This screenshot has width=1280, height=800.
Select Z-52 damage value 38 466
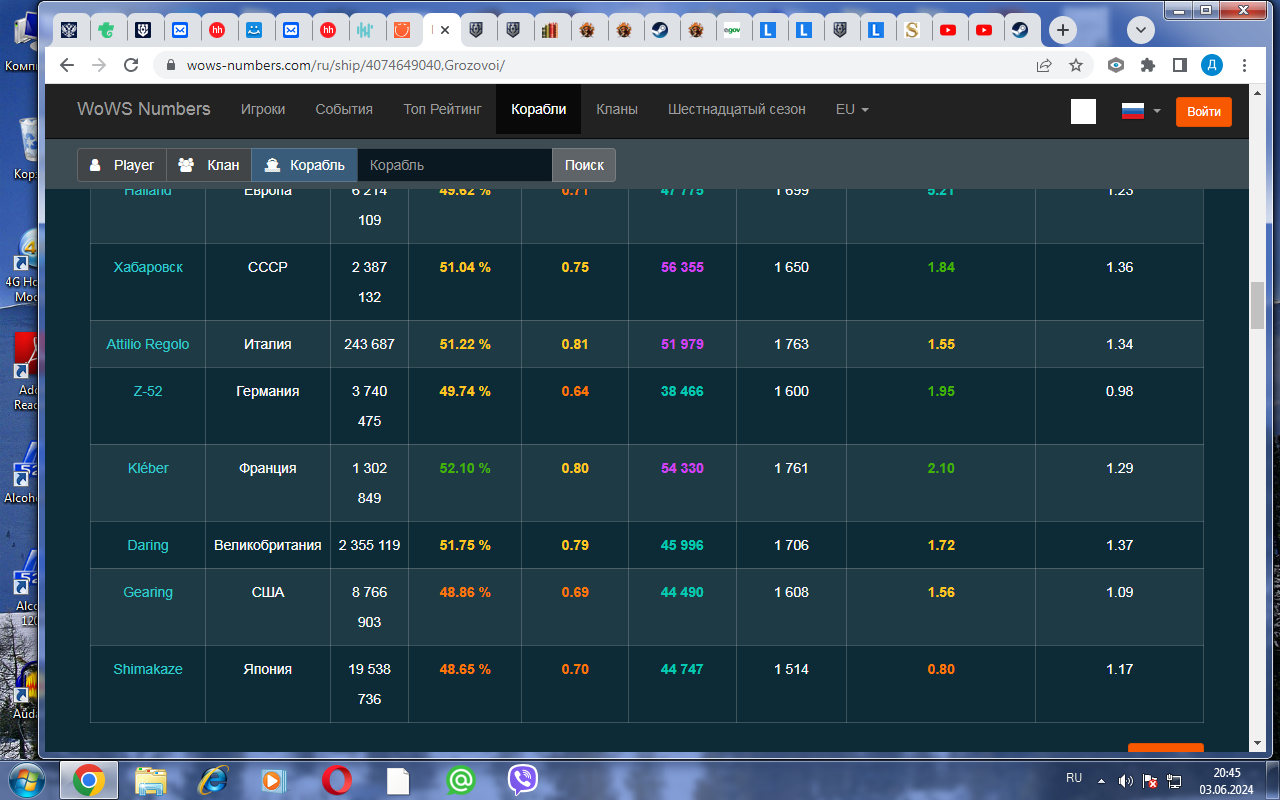pos(683,391)
